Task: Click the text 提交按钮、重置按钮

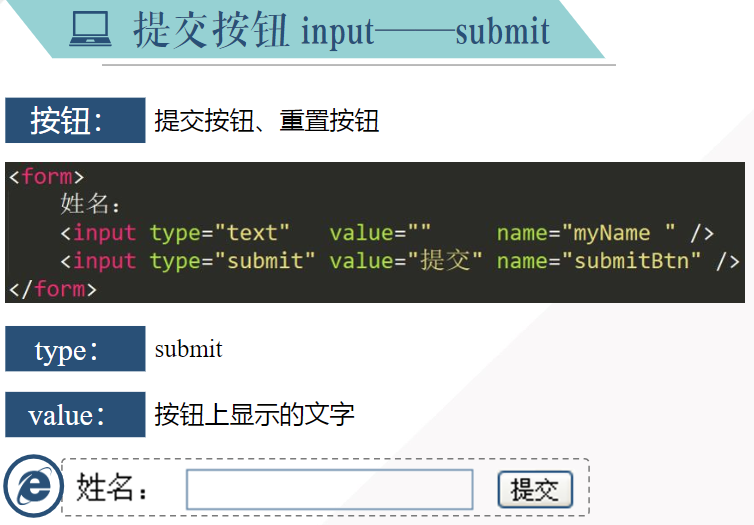Action: click(x=266, y=121)
